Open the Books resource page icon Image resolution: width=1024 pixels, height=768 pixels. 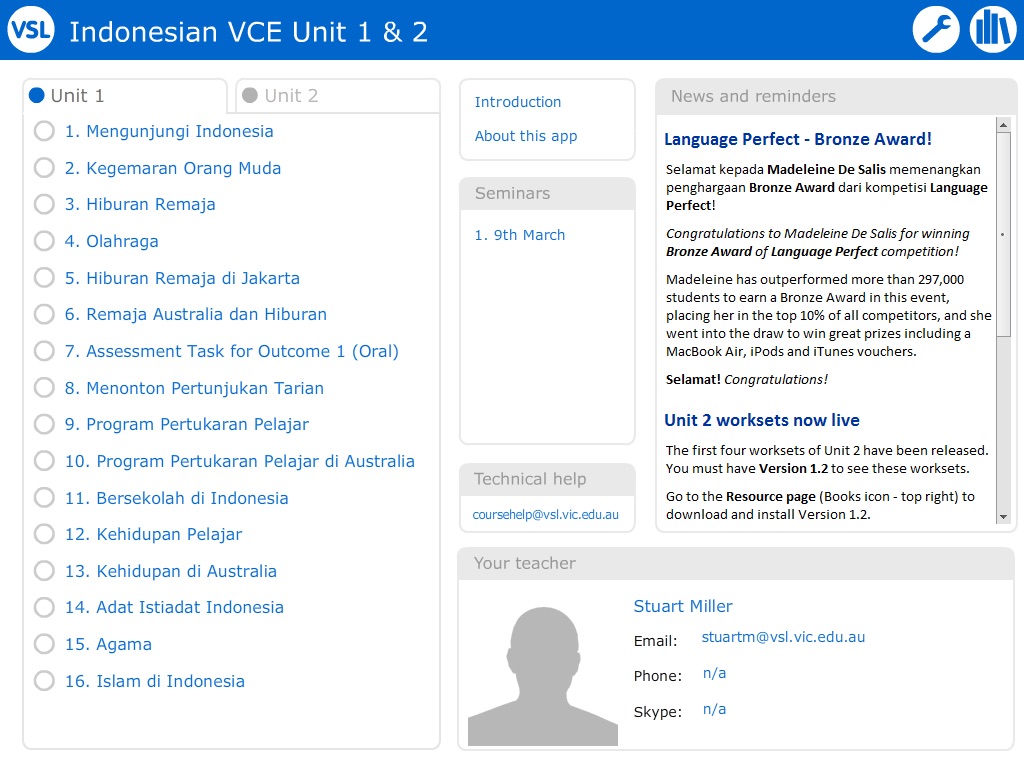pyautogui.click(x=993, y=29)
